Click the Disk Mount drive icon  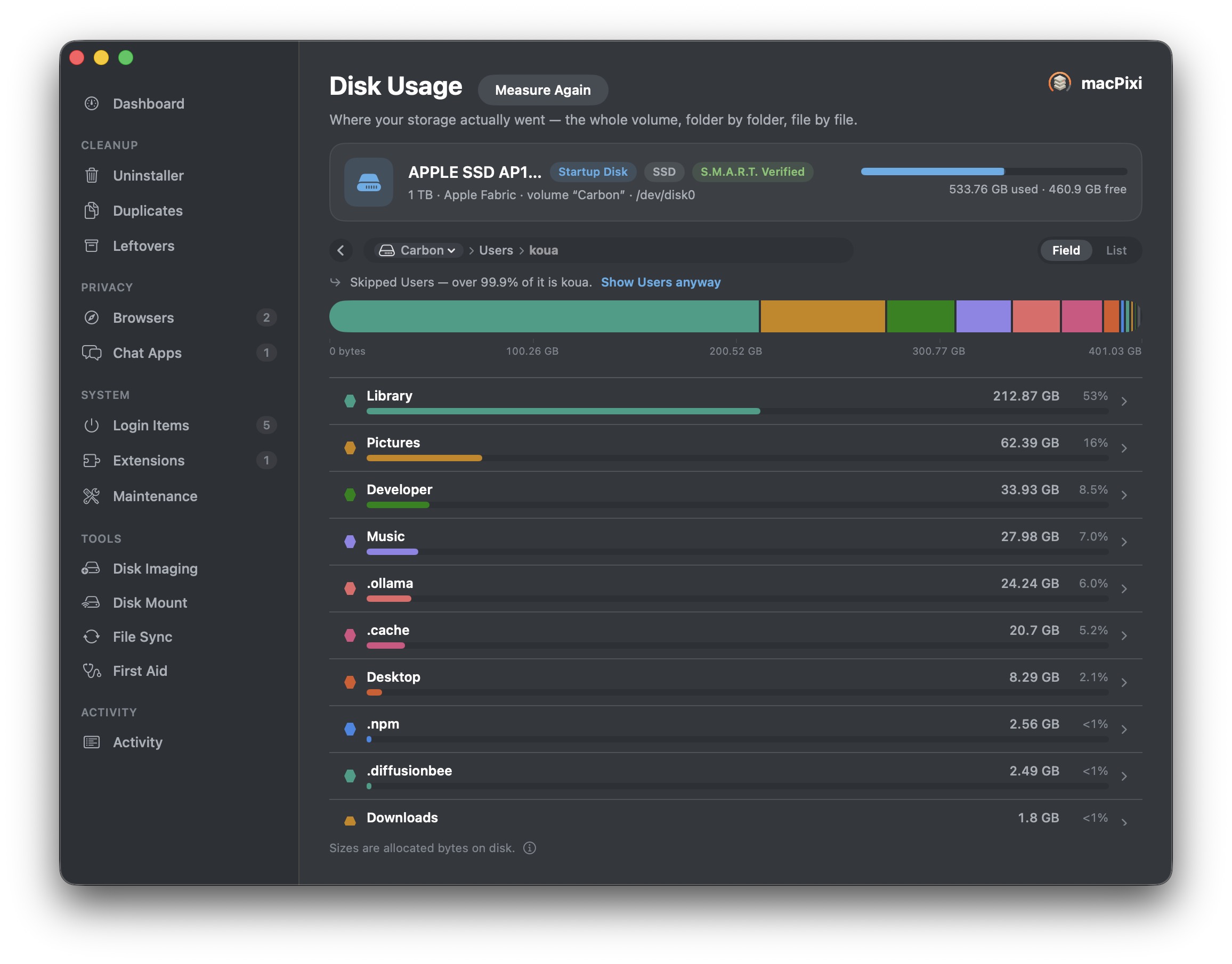(91, 603)
